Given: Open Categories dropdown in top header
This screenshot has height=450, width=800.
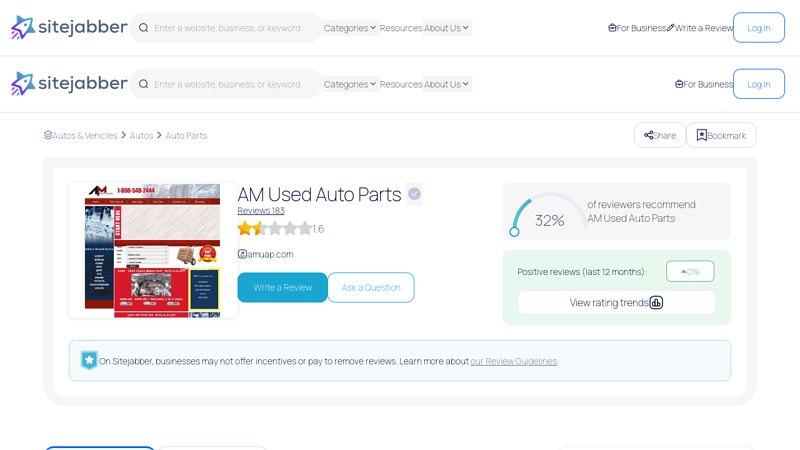Looking at the screenshot, I should (350, 28).
